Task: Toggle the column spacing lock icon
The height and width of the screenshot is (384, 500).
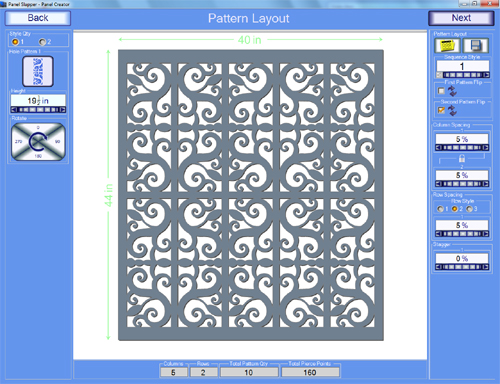Action: pos(462,158)
